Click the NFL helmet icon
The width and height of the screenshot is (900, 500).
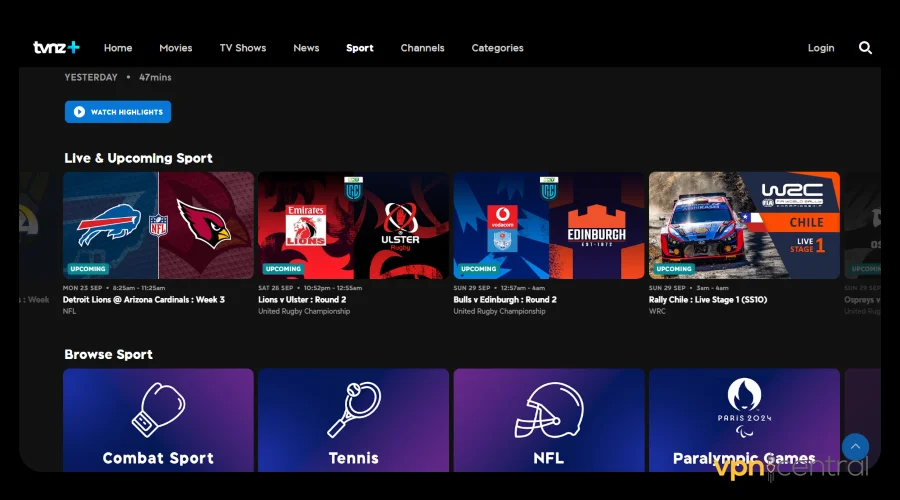coord(549,410)
